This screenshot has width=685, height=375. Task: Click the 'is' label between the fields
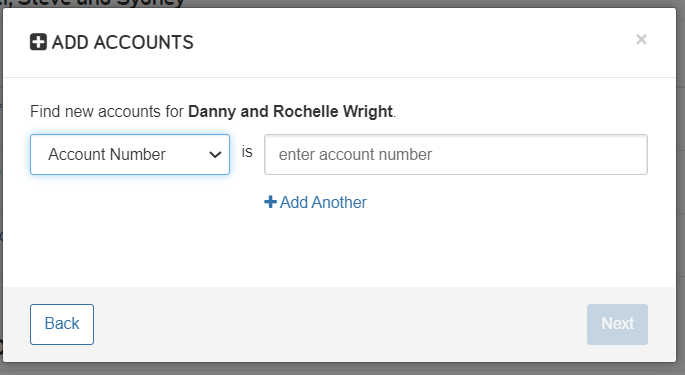(x=247, y=152)
